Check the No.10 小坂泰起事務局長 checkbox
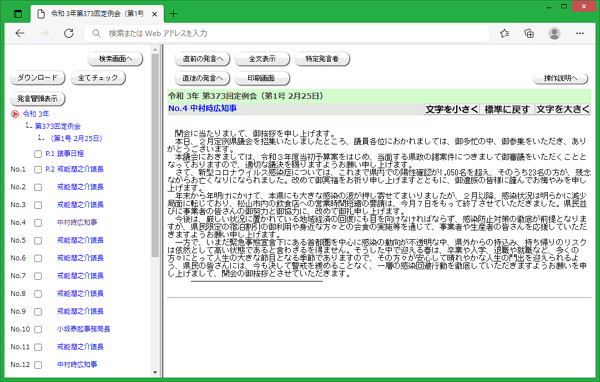Viewport: 600px width, 382px height. point(38,329)
